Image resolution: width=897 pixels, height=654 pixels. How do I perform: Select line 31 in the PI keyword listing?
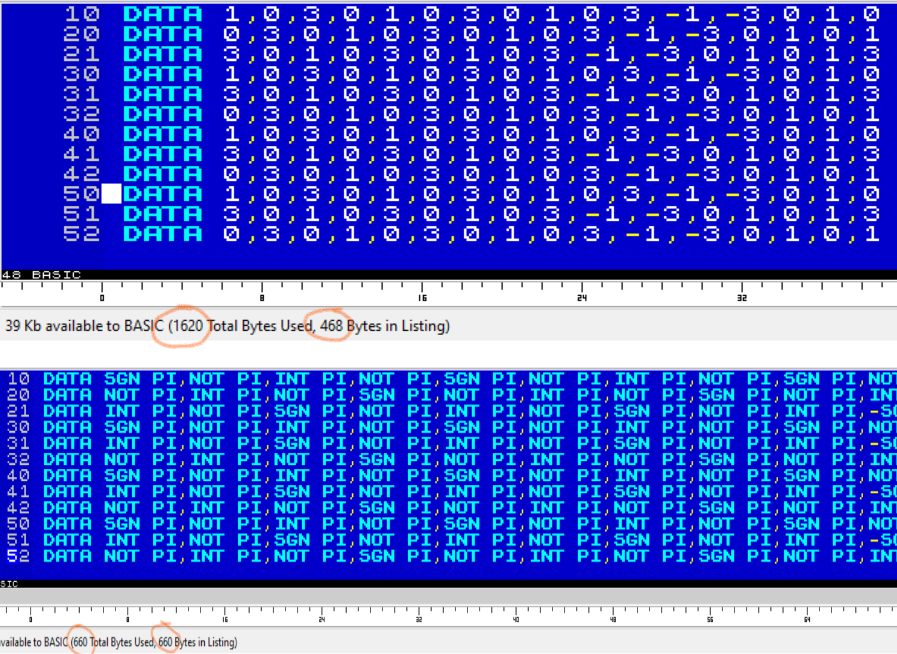click(451, 443)
